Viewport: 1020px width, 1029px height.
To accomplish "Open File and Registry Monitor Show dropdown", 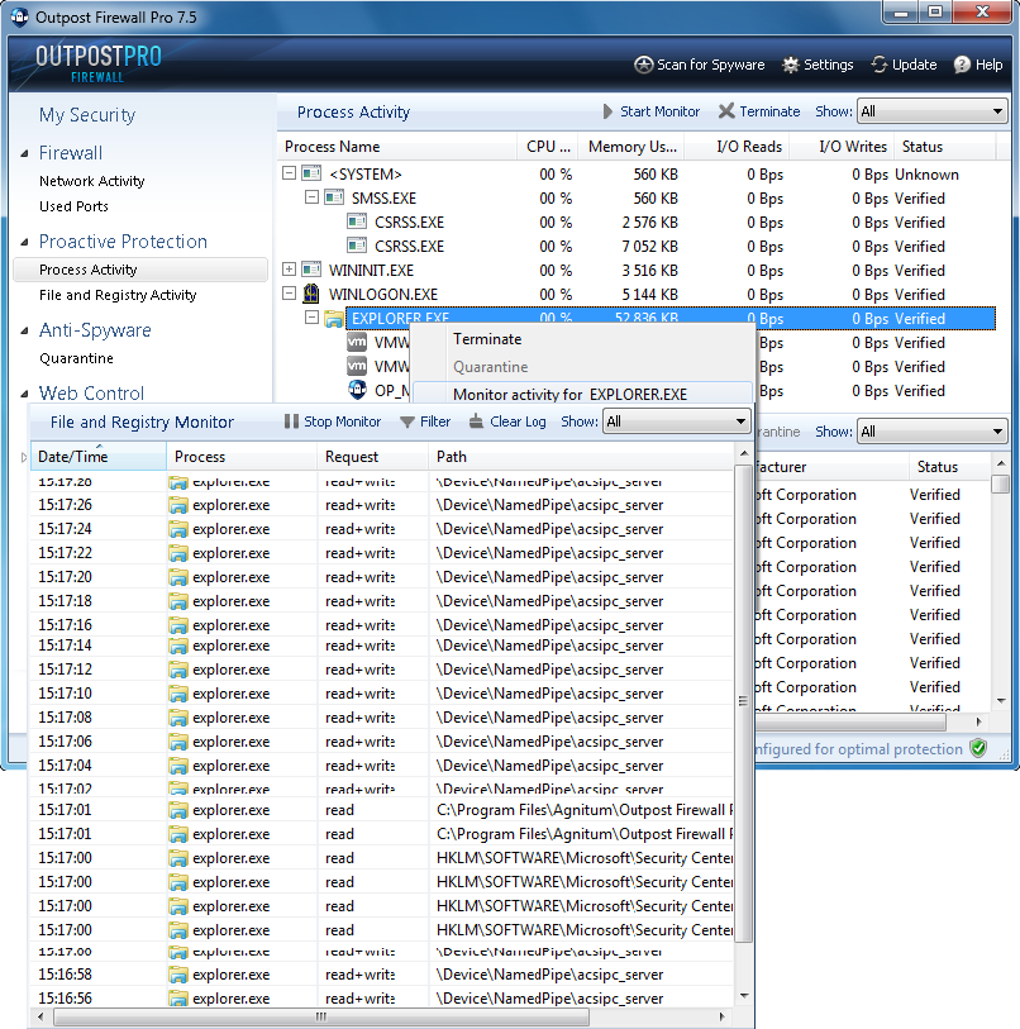I will (x=677, y=421).
